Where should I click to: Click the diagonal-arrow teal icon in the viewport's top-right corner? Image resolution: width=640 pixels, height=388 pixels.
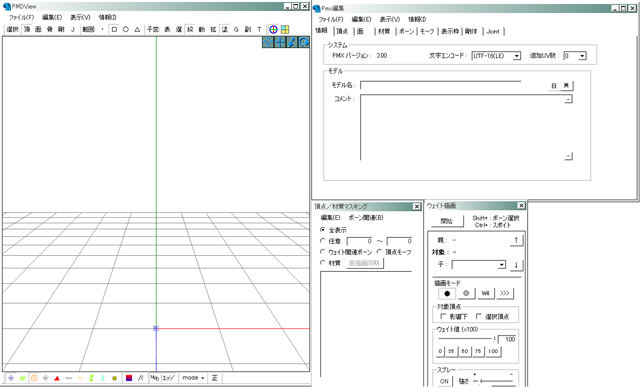292,42
